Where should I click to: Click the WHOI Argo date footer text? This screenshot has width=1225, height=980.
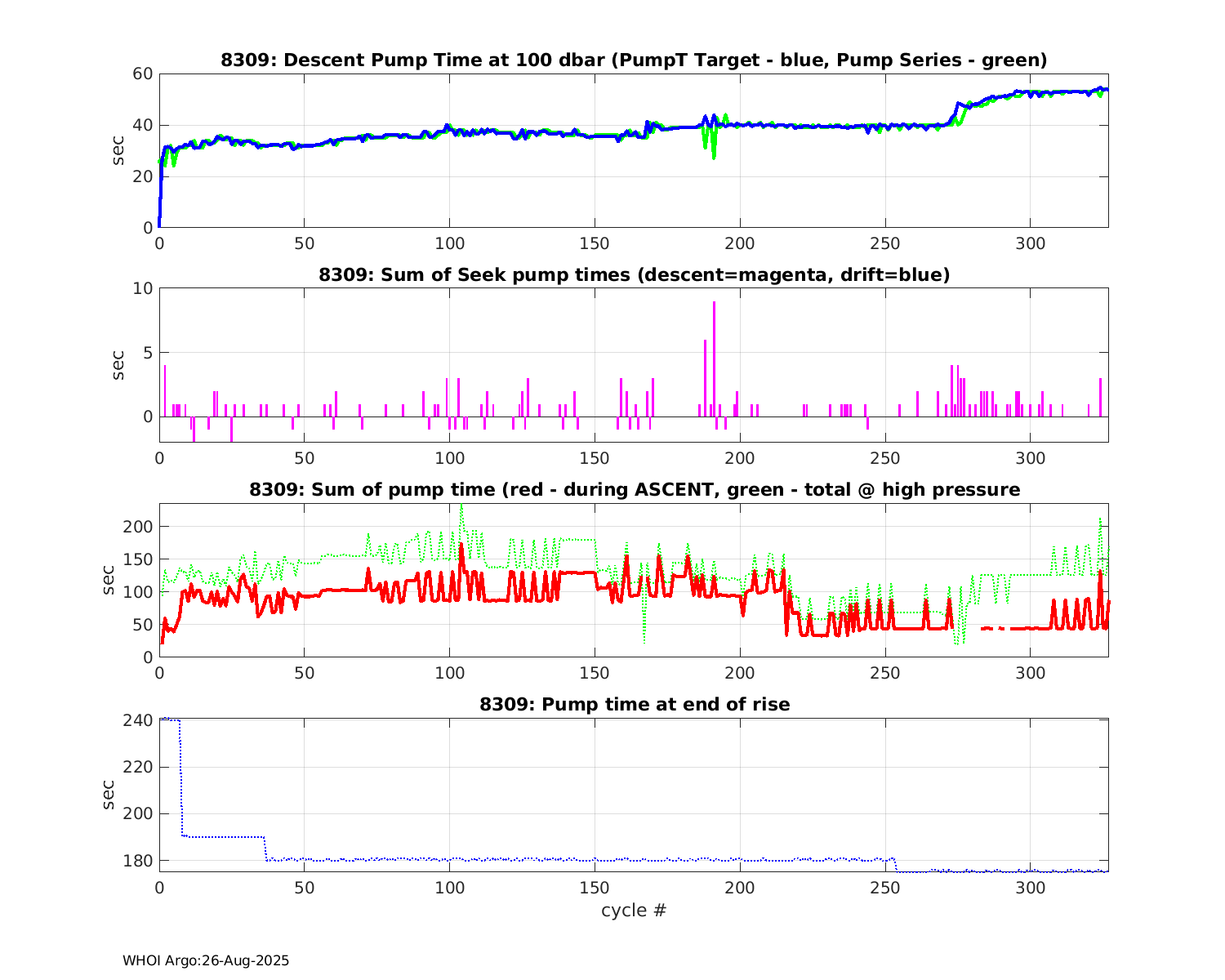206,961
